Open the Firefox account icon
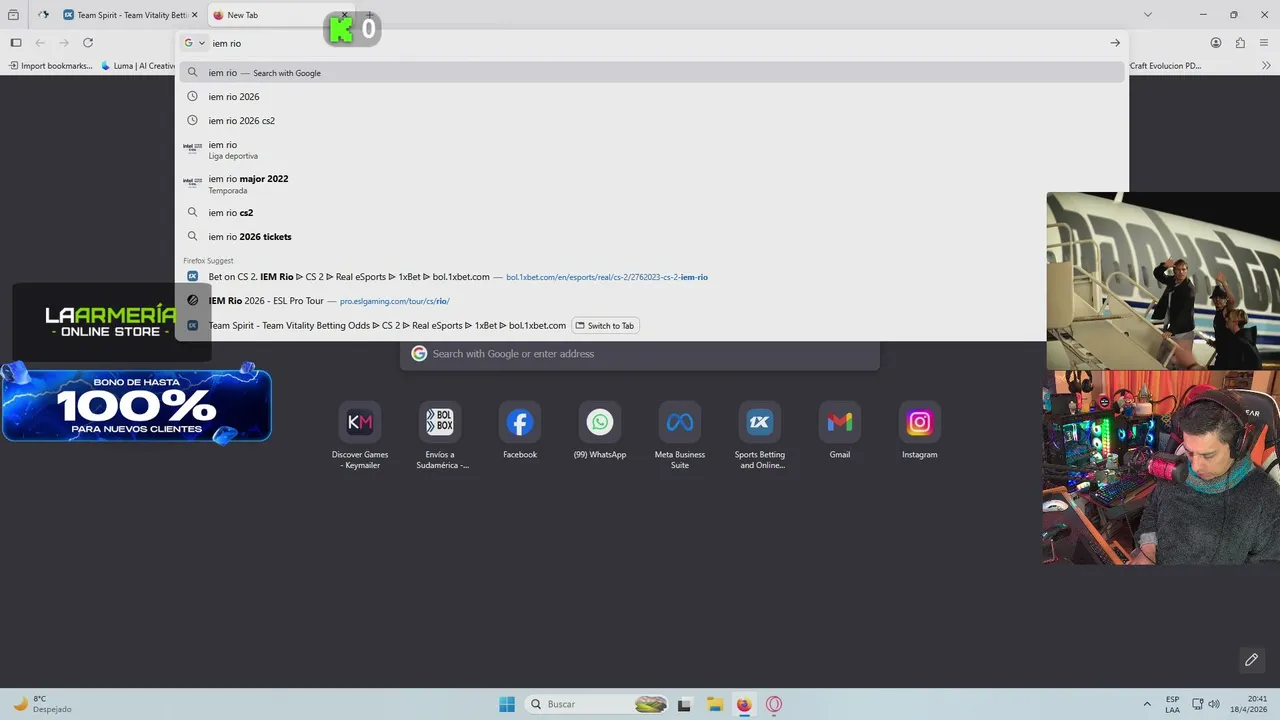Viewport: 1280px width, 720px height. coord(1216,43)
